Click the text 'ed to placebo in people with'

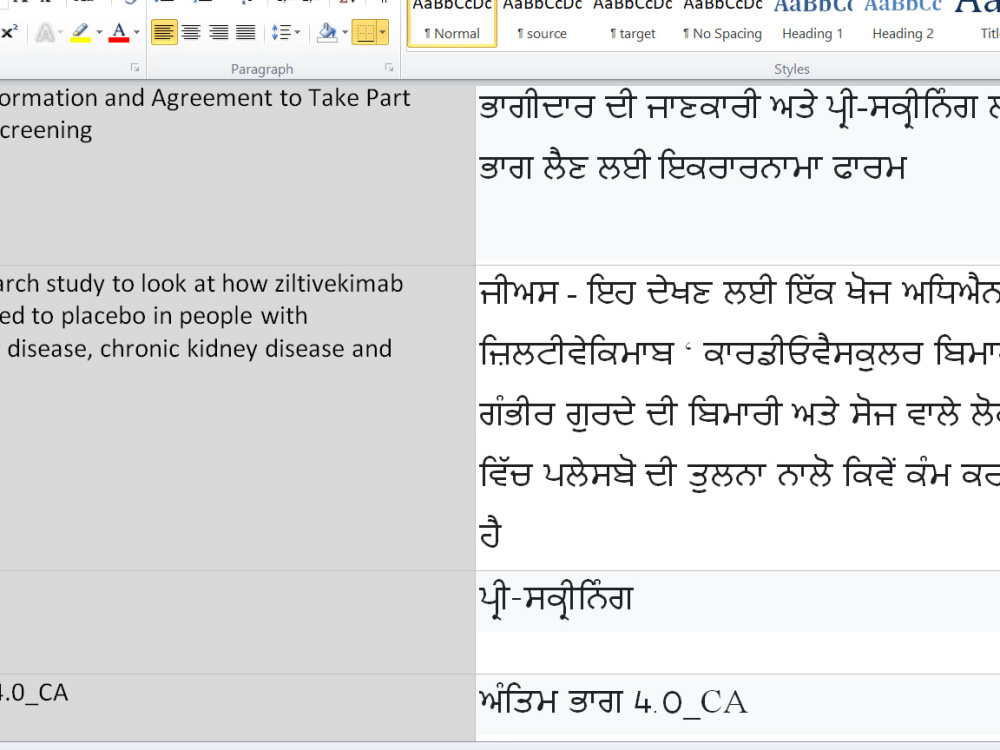pyautogui.click(x=154, y=316)
